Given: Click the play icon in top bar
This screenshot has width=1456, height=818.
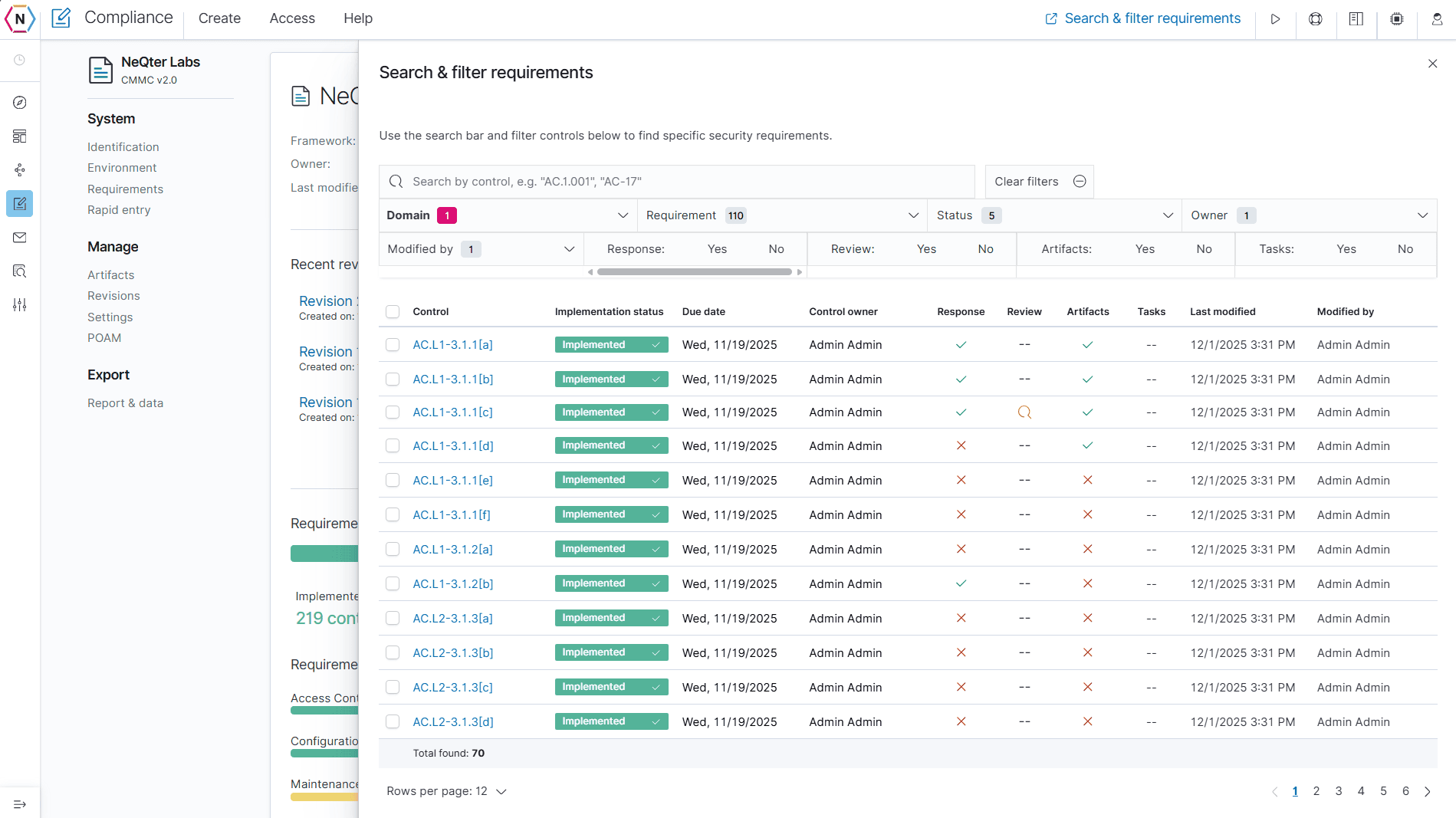Looking at the screenshot, I should pos(1275,19).
